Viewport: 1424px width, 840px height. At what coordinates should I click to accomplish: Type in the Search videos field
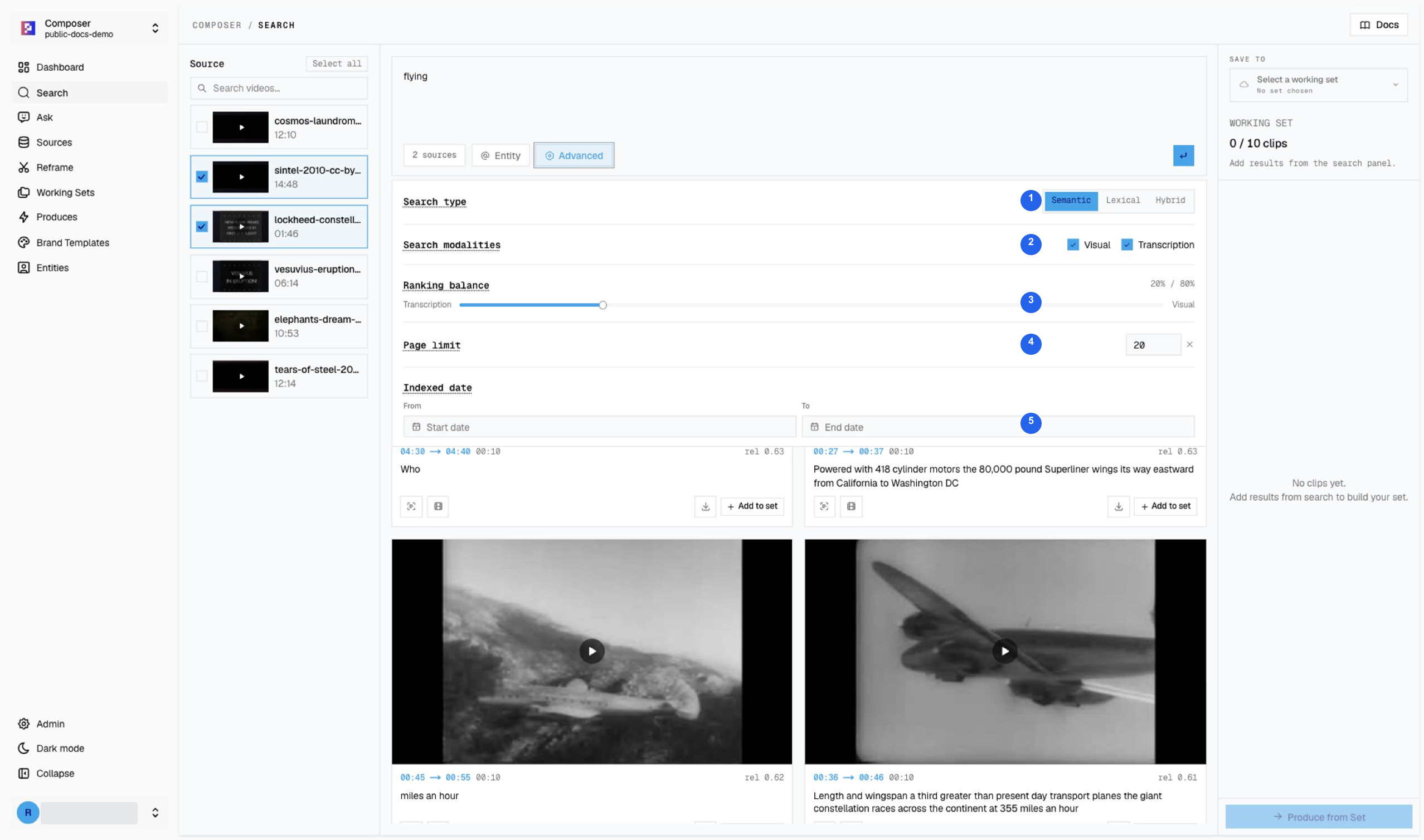tap(279, 89)
